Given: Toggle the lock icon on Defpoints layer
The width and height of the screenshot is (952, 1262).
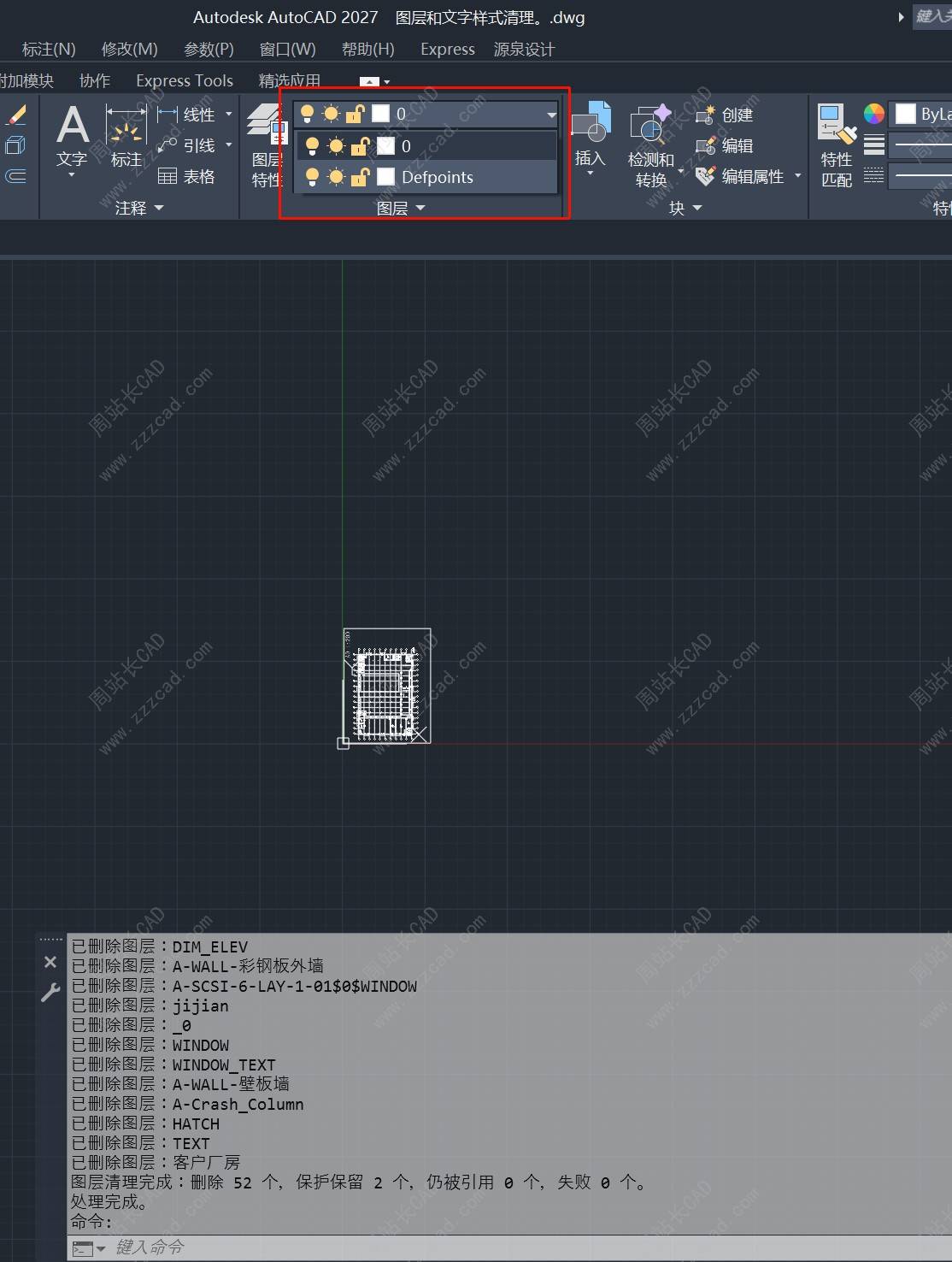Looking at the screenshot, I should (x=360, y=177).
